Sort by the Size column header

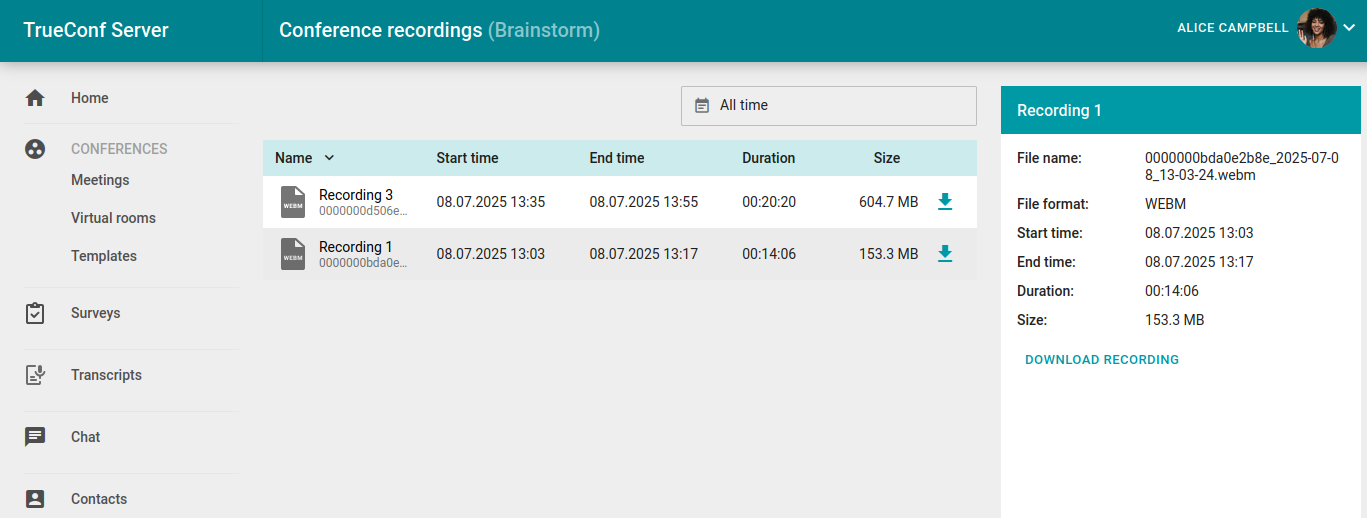[x=886, y=158]
